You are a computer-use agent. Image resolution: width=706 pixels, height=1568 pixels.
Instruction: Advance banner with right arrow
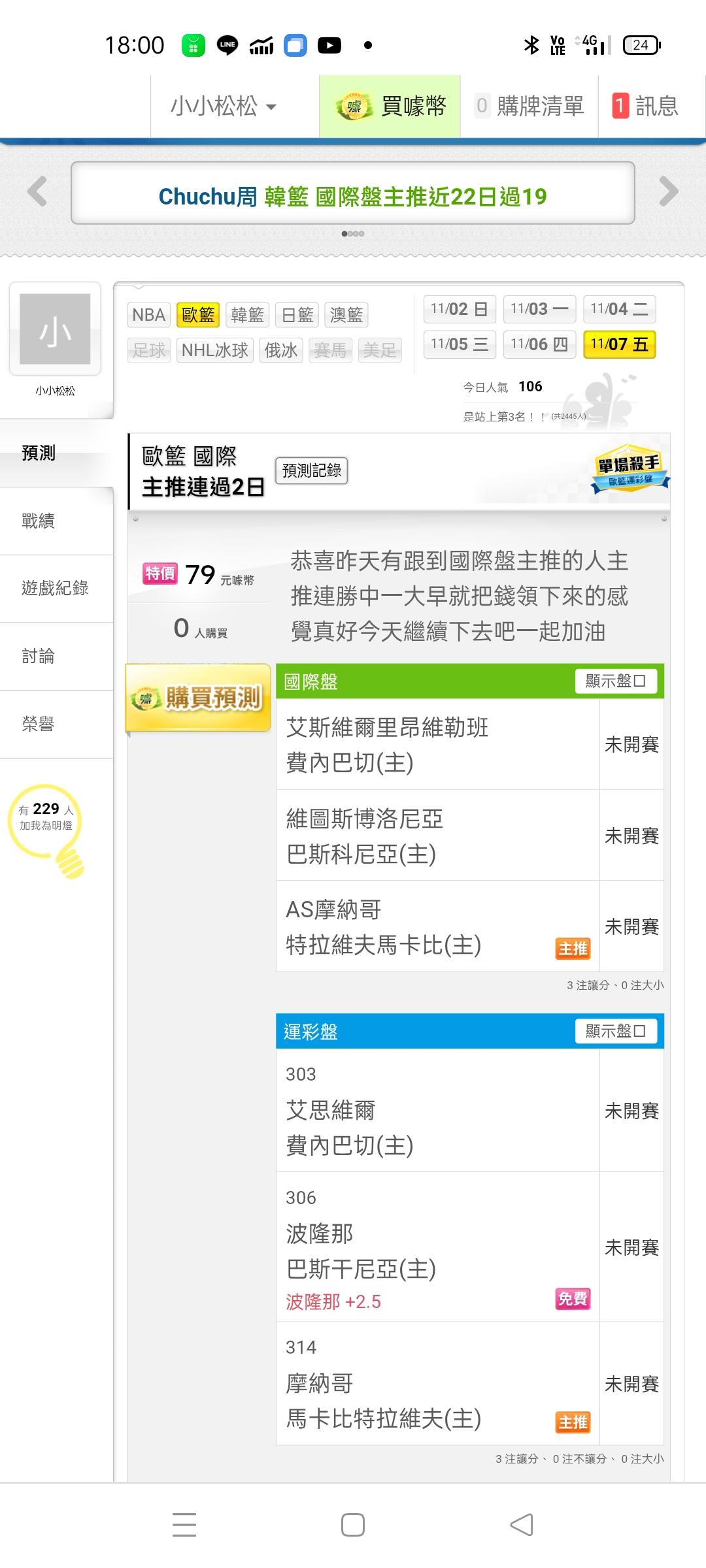pyautogui.click(x=668, y=192)
